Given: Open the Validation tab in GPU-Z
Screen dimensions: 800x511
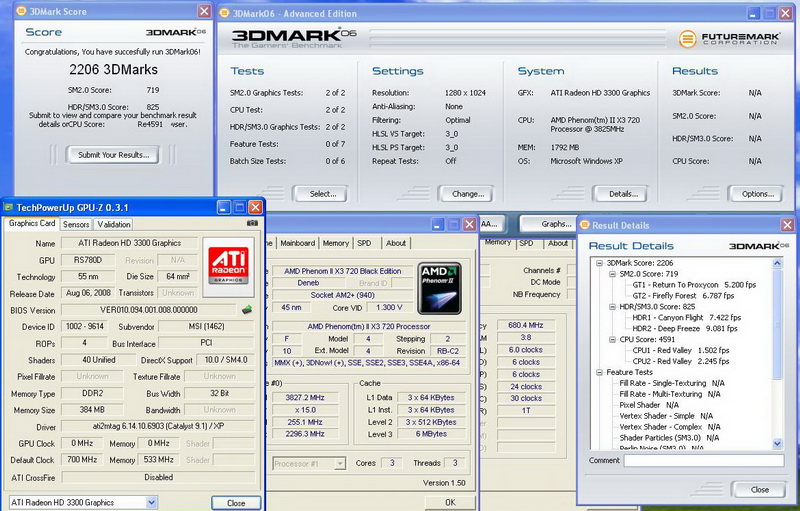Looking at the screenshot, I should point(114,224).
